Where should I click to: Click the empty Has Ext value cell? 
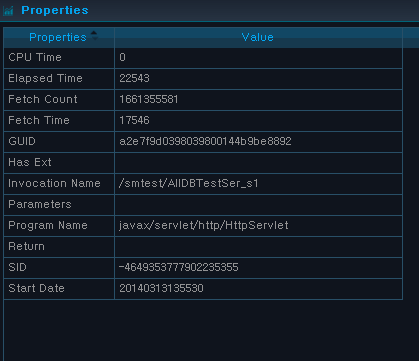point(258,163)
